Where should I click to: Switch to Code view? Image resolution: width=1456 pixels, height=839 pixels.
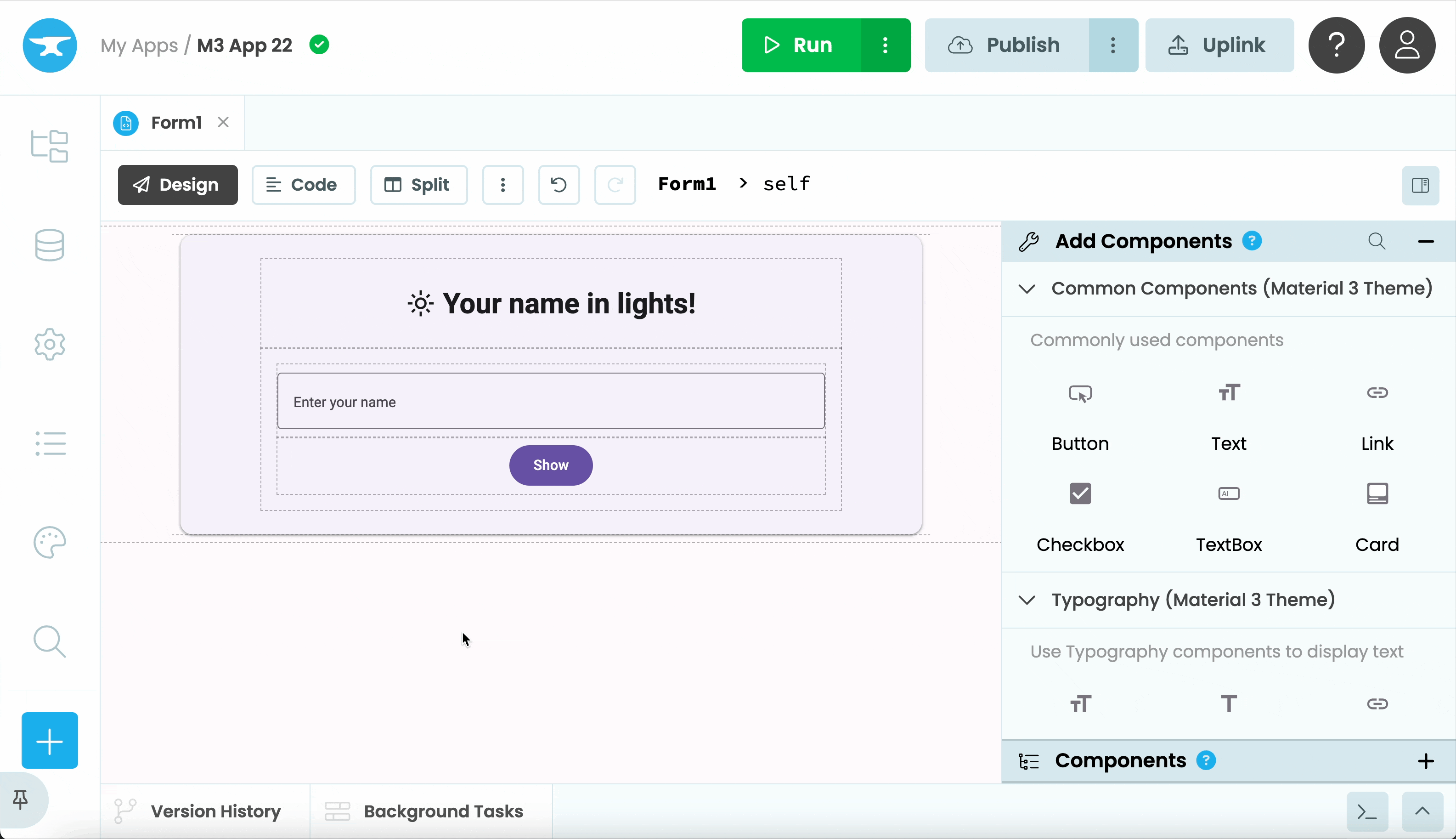(x=304, y=184)
